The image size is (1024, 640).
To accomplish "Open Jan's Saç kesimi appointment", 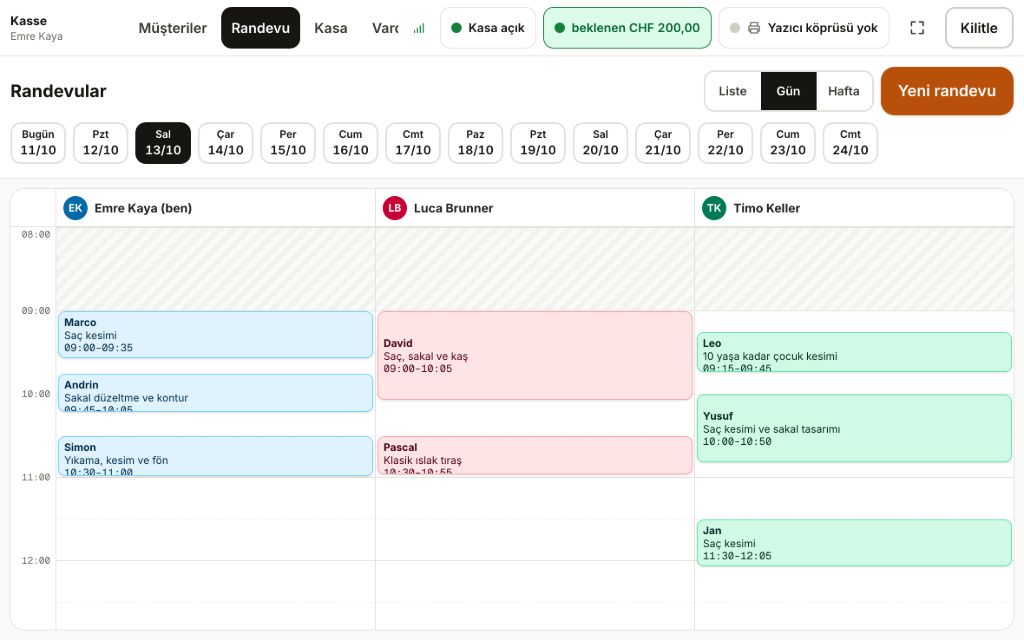I will tap(854, 543).
